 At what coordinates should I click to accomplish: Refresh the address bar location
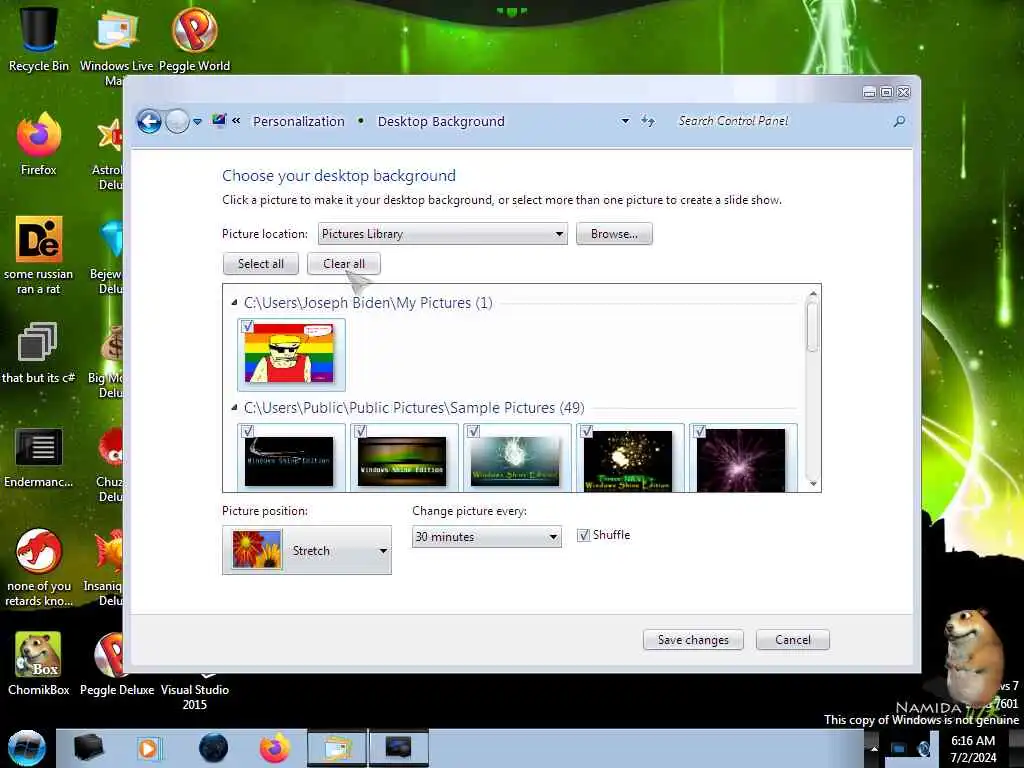(x=647, y=121)
